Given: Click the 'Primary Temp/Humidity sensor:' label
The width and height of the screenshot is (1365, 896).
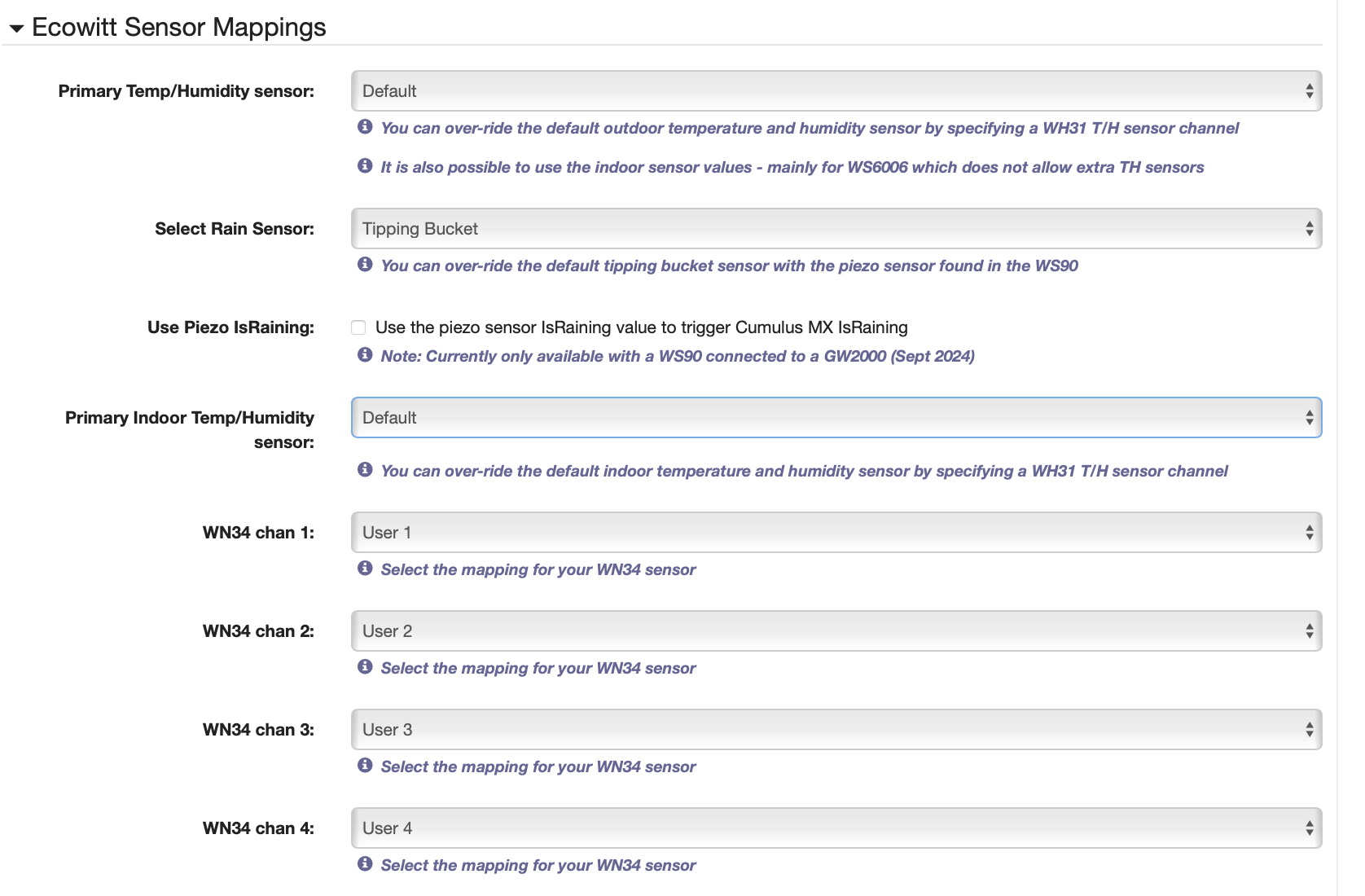Looking at the screenshot, I should (186, 91).
